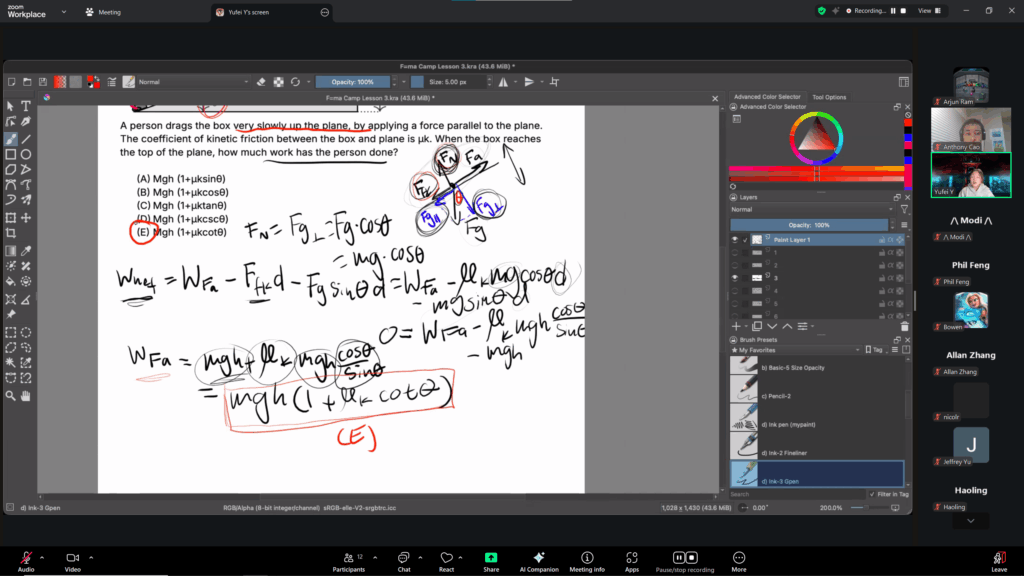Screen dimensions: 1024x576
Task: Delete layer using the trash icon
Action: (x=904, y=326)
